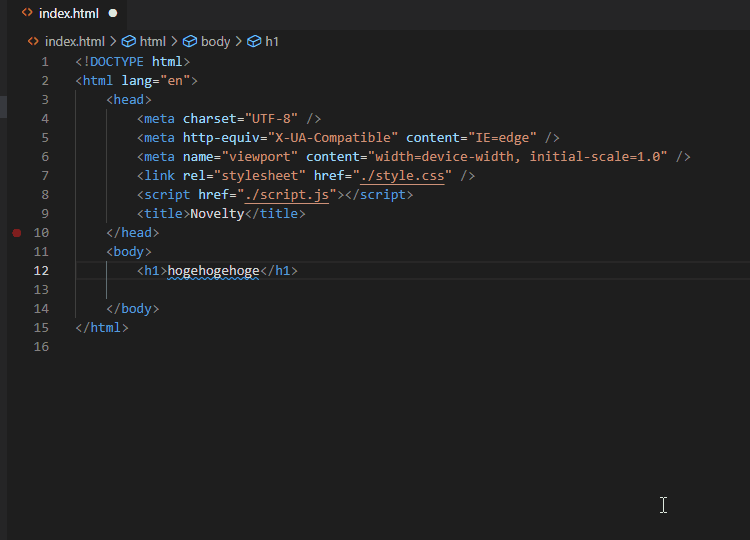This screenshot has width=750, height=540.
Task: Place cursor in the Novelty title text
Action: [x=217, y=214]
